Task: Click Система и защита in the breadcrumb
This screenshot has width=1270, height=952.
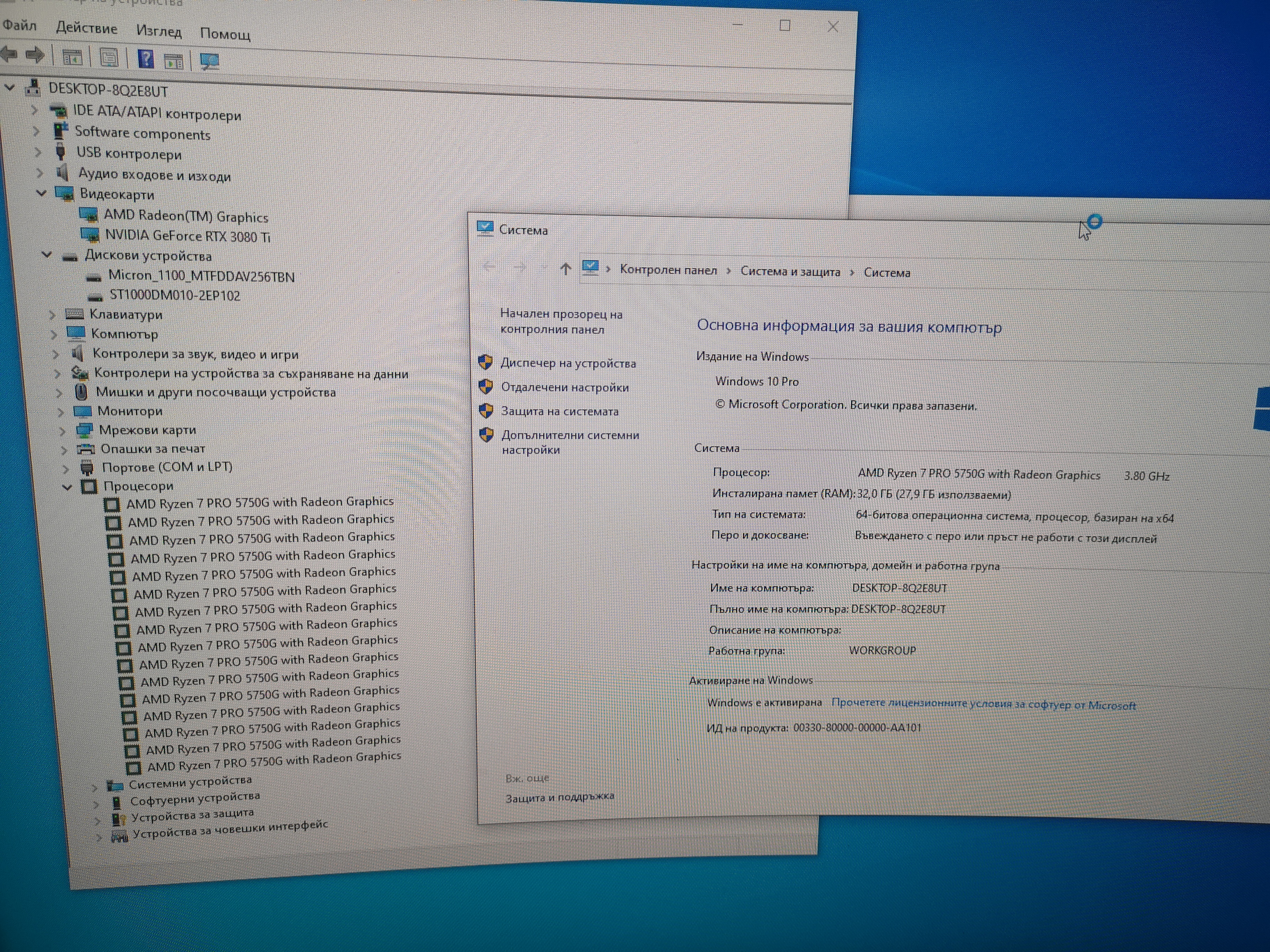Action: pyautogui.click(x=790, y=272)
